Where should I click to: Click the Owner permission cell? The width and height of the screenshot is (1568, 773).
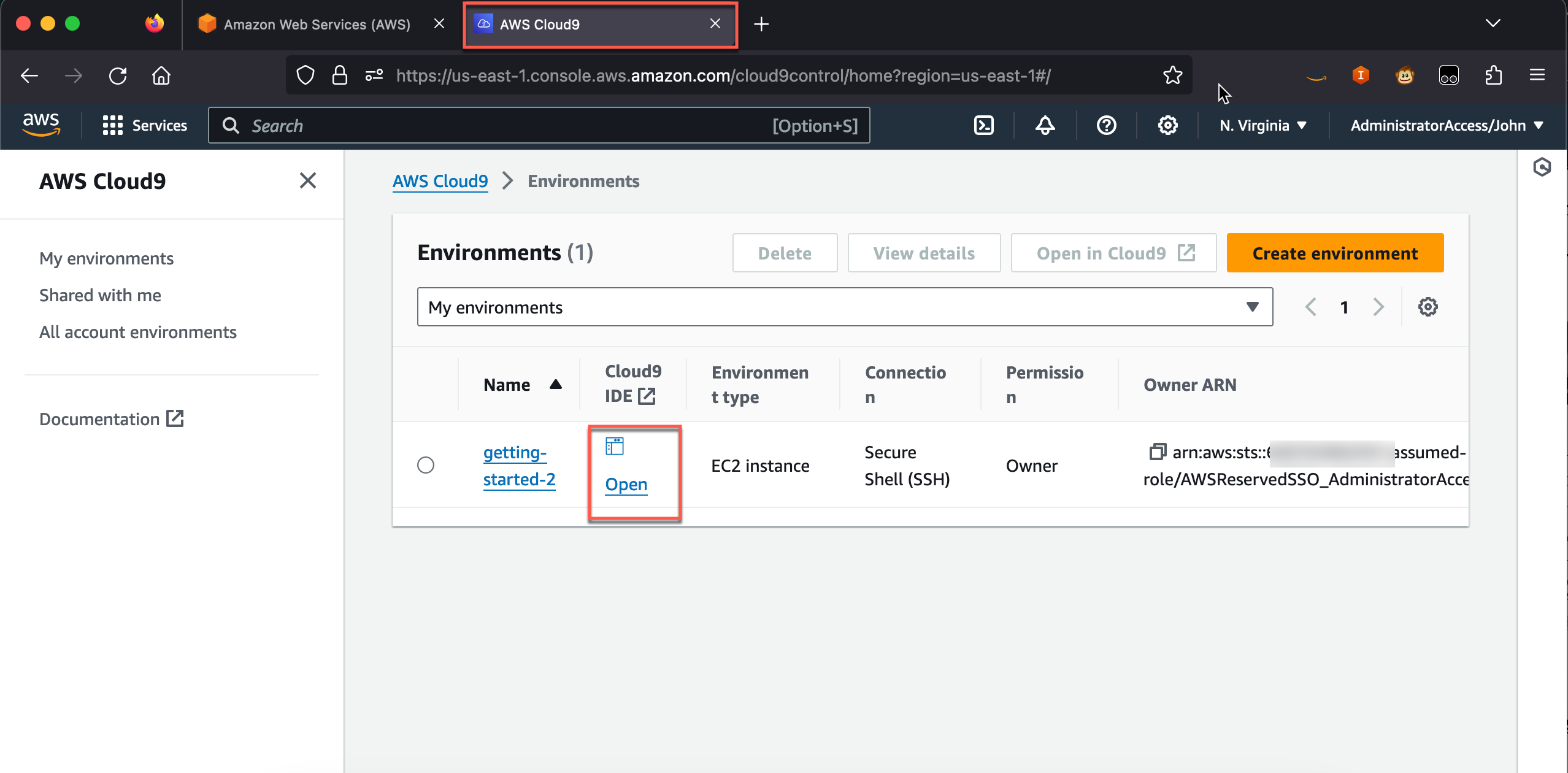pyautogui.click(x=1032, y=466)
